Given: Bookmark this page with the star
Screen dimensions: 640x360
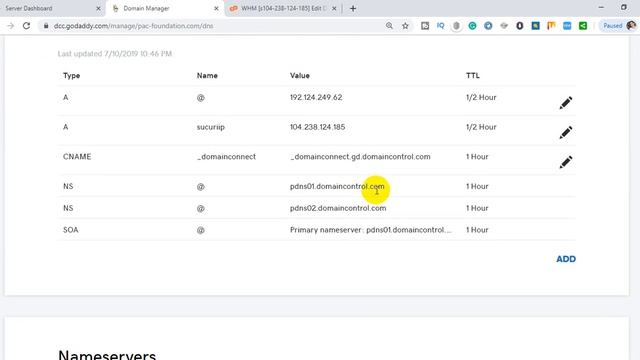Looking at the screenshot, I should pos(405,26).
